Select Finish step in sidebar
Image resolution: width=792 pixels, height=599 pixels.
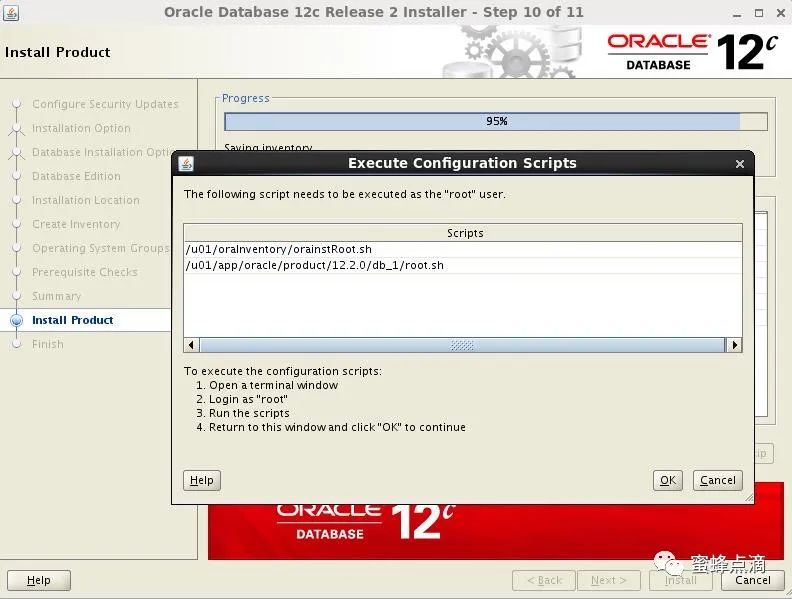(48, 344)
